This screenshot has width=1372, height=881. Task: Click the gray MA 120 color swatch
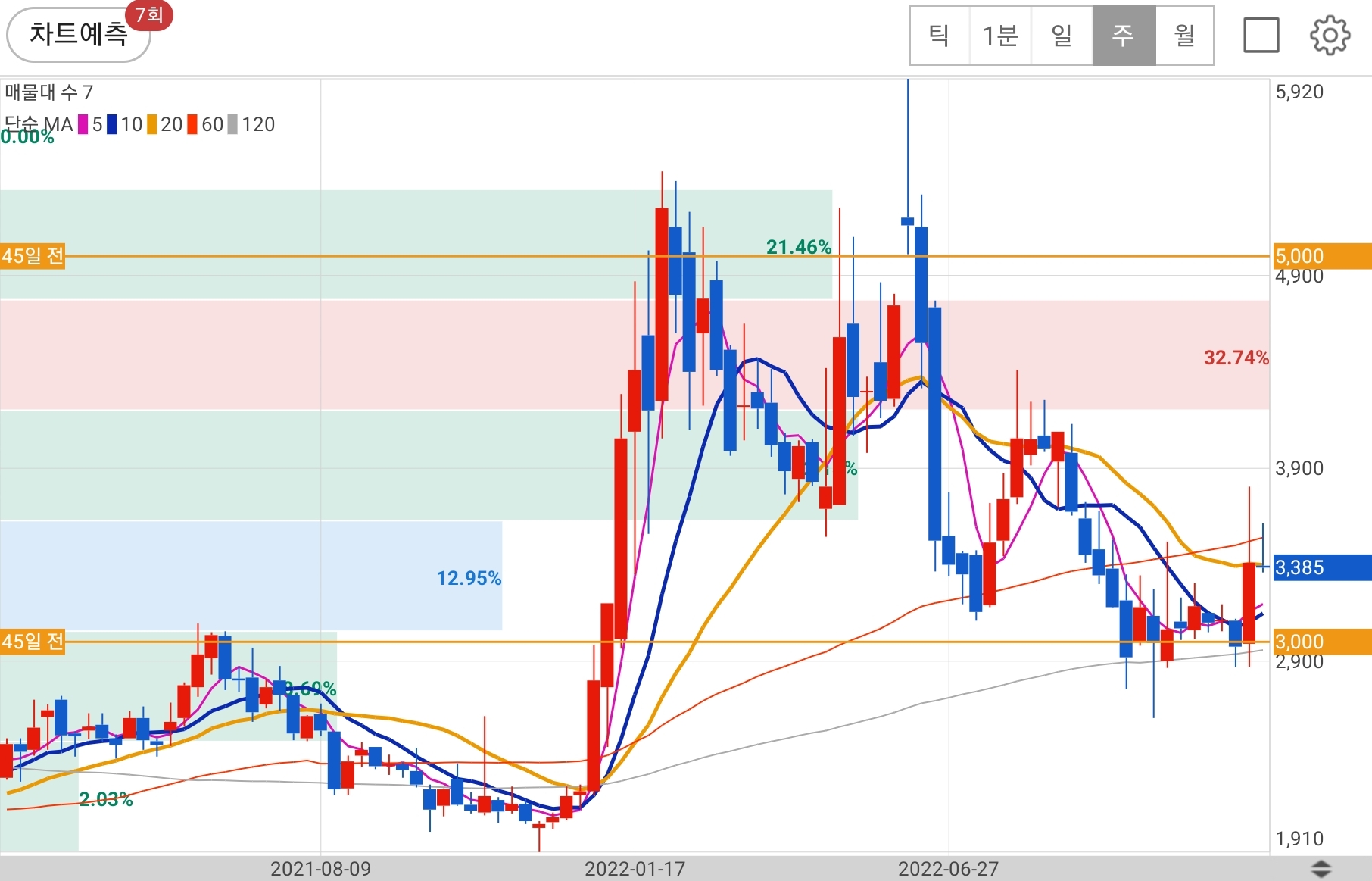[232, 124]
